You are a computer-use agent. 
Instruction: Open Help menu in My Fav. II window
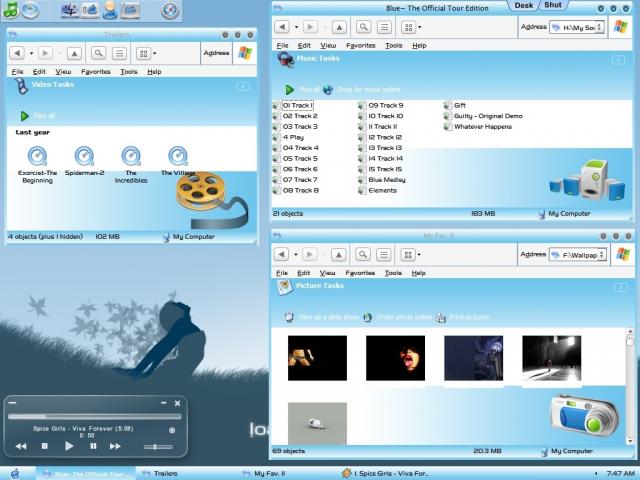tap(418, 273)
